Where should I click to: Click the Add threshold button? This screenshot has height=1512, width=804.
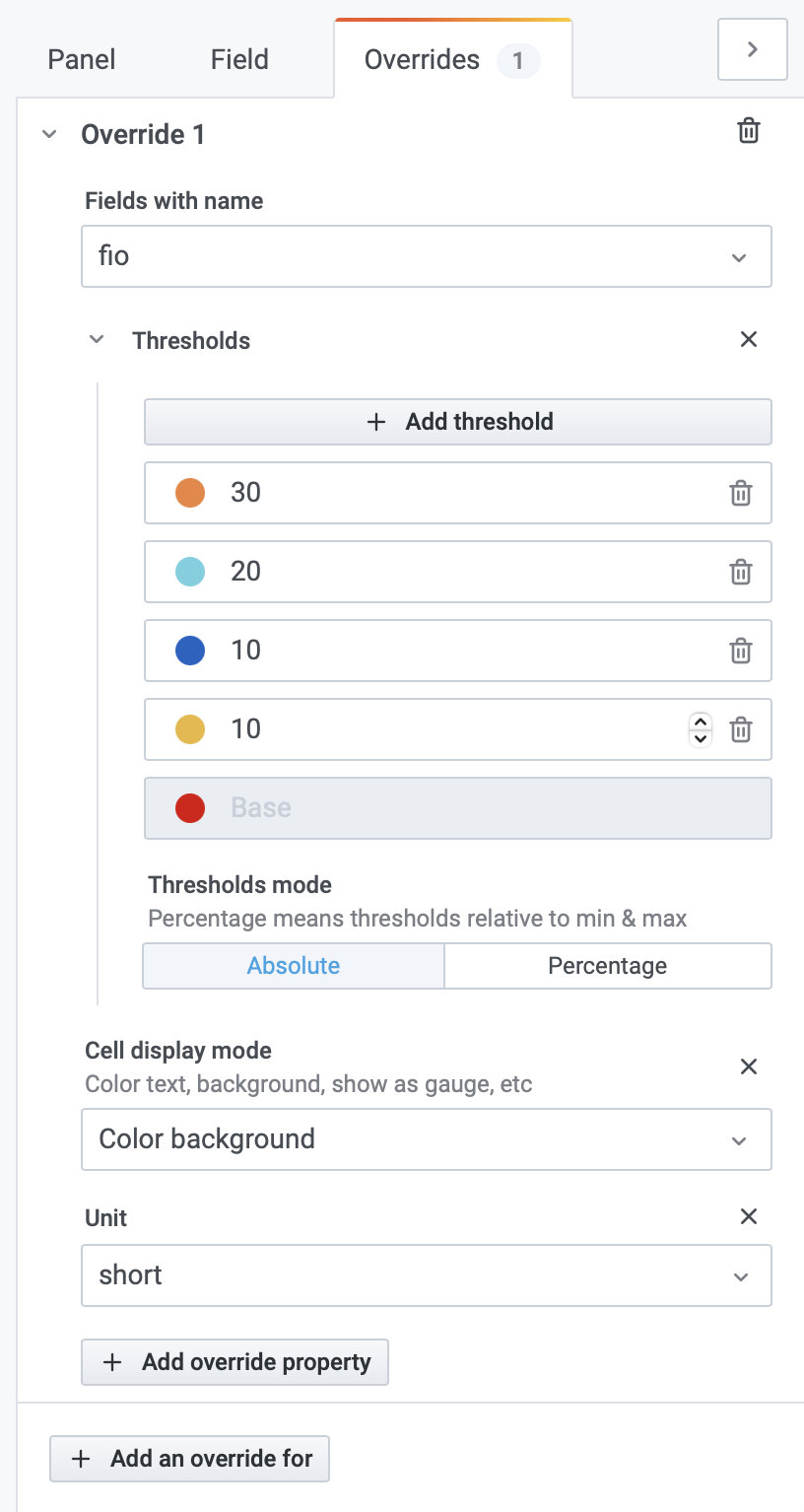(x=458, y=421)
